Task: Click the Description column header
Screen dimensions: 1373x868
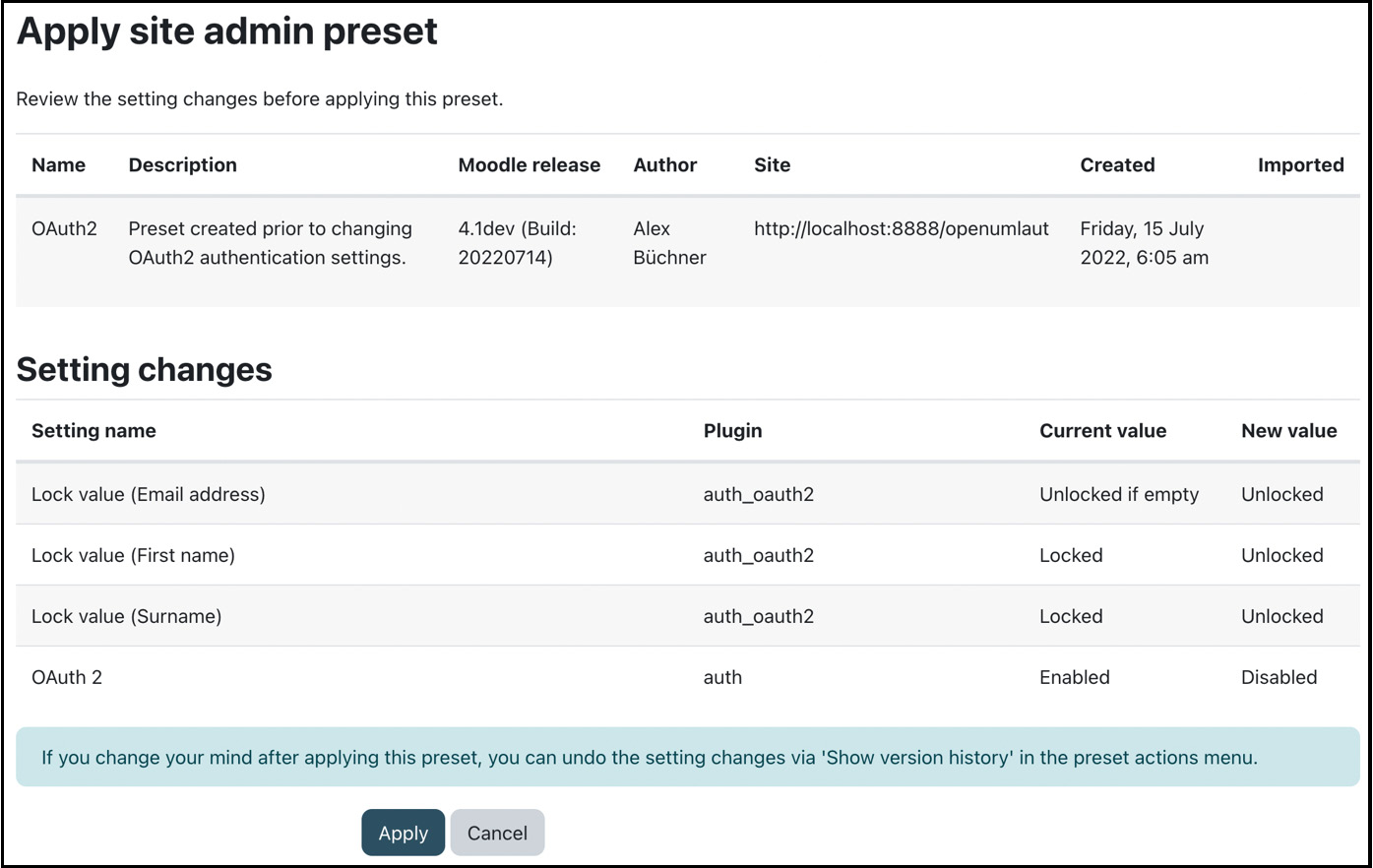Action: pyautogui.click(x=183, y=165)
